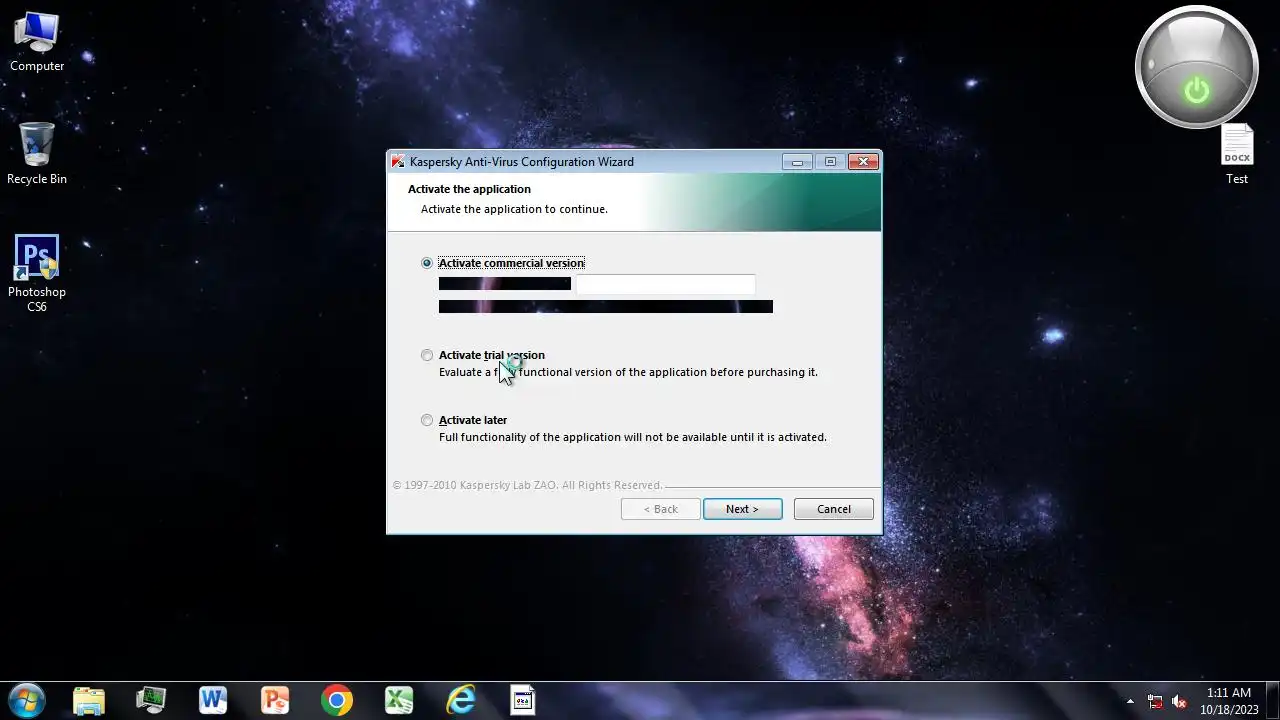This screenshot has height=720, width=1280.
Task: Click the network status tray icon
Action: pos(1155,701)
